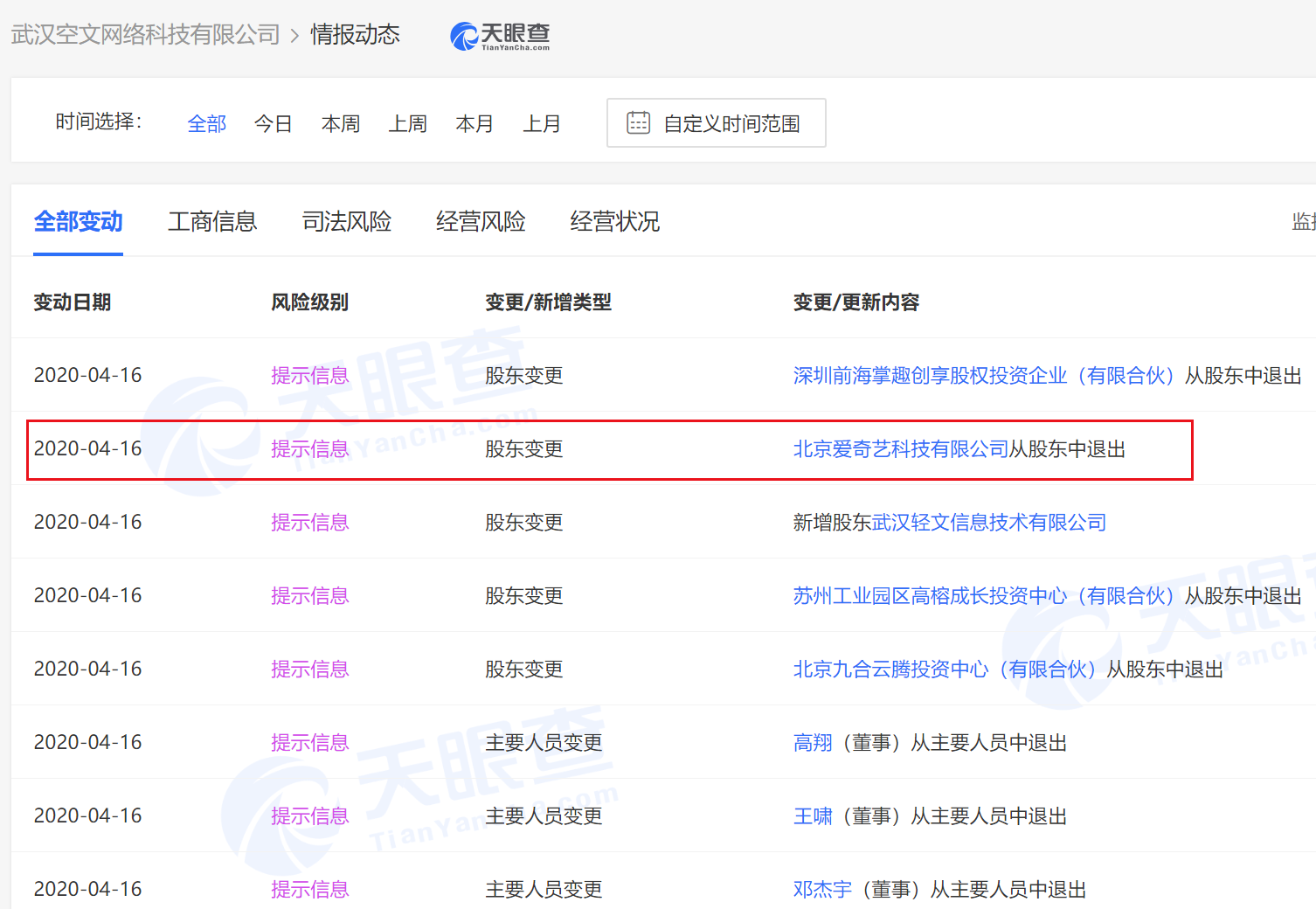Click the 时间选择 label
This screenshot has height=909, width=1316.
click(99, 121)
